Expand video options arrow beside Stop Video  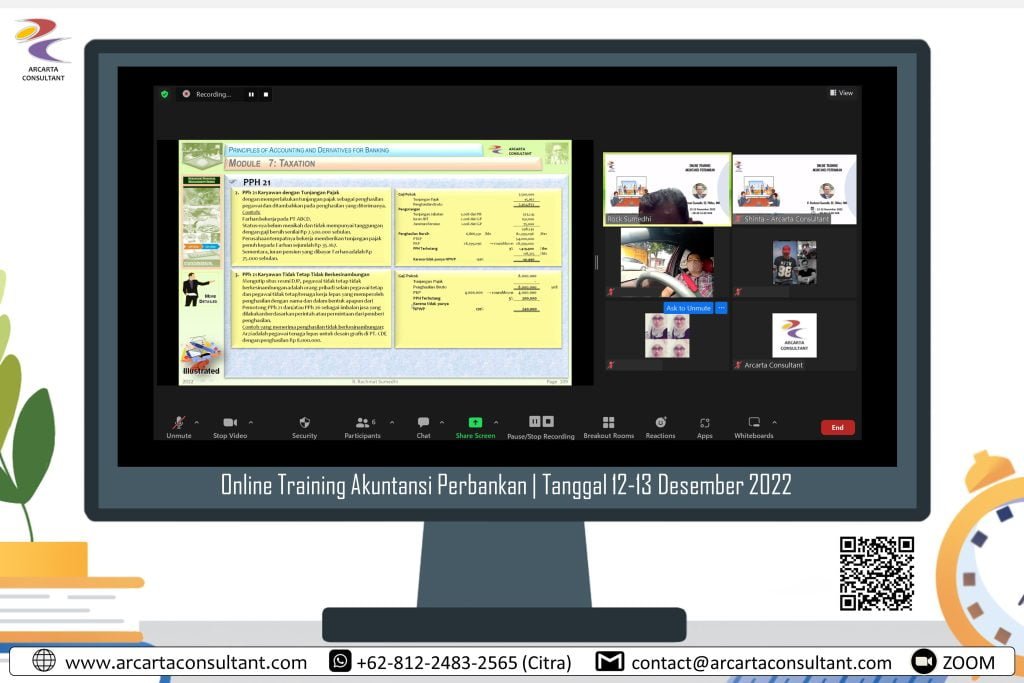click(250, 422)
